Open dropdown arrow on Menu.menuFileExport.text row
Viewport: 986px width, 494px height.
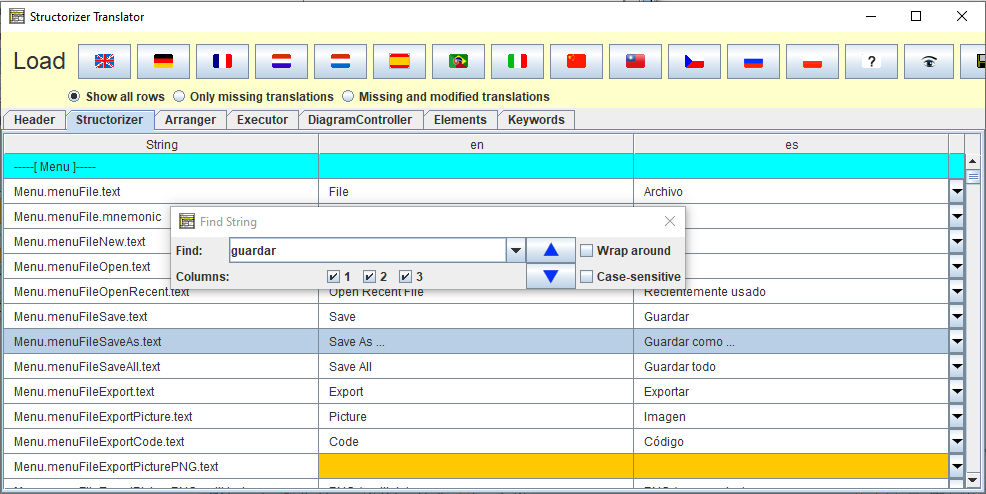956,392
